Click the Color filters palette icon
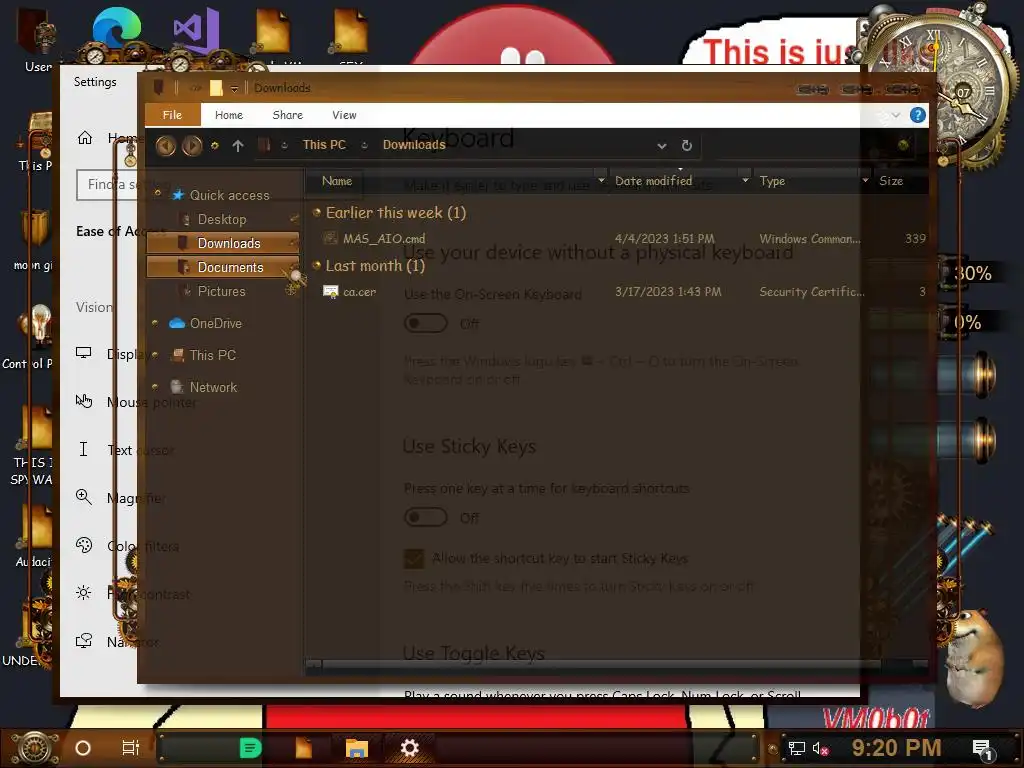Image resolution: width=1024 pixels, height=768 pixels. pyautogui.click(x=84, y=545)
